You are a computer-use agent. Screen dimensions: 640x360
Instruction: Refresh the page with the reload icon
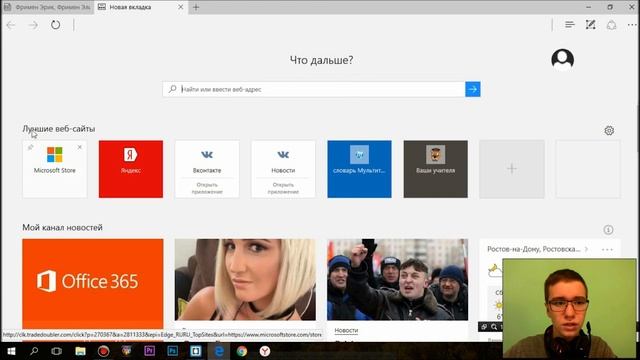tap(56, 25)
